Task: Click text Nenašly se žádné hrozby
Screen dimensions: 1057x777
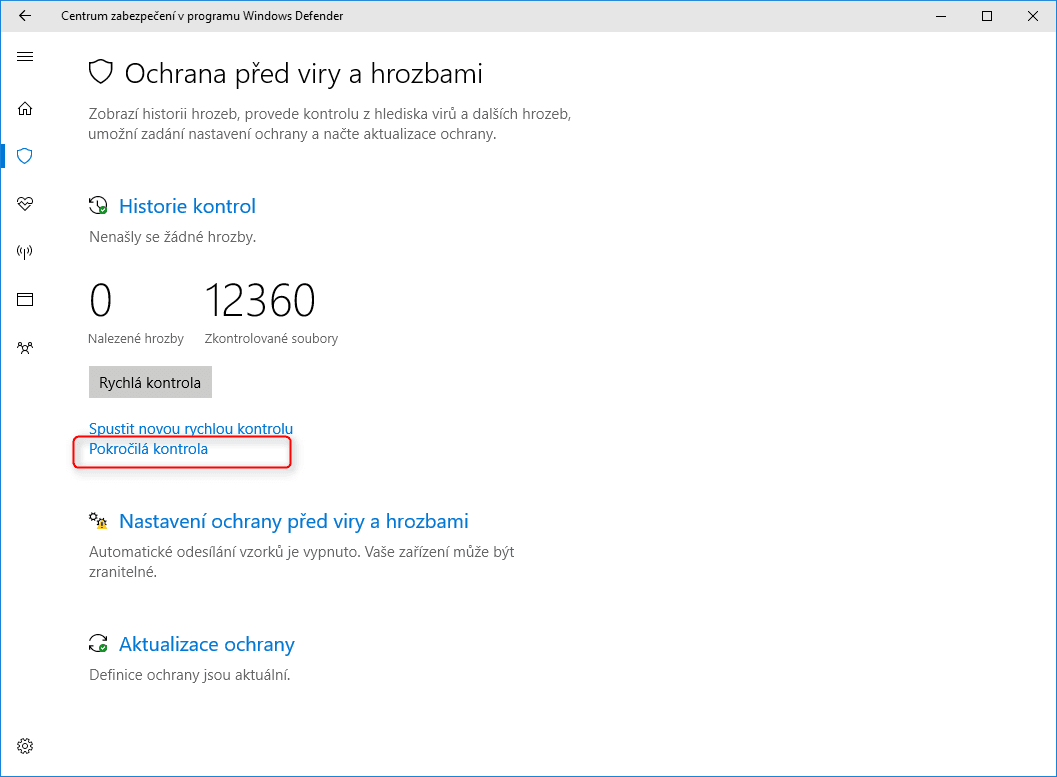Action: 173,237
